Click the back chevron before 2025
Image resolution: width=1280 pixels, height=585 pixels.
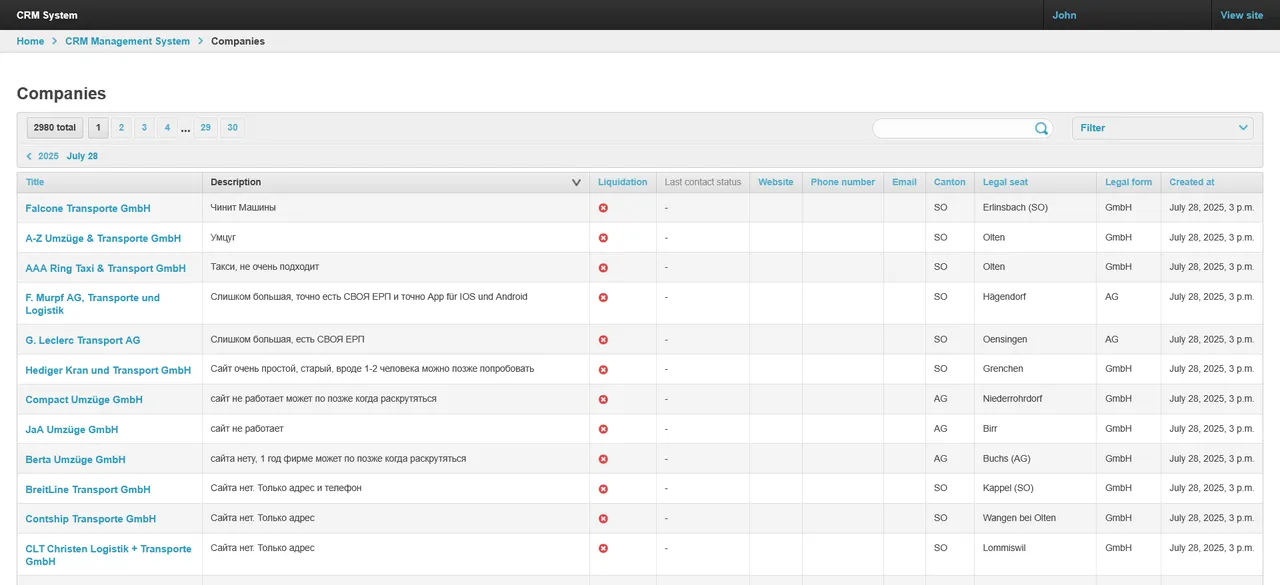tap(29, 156)
